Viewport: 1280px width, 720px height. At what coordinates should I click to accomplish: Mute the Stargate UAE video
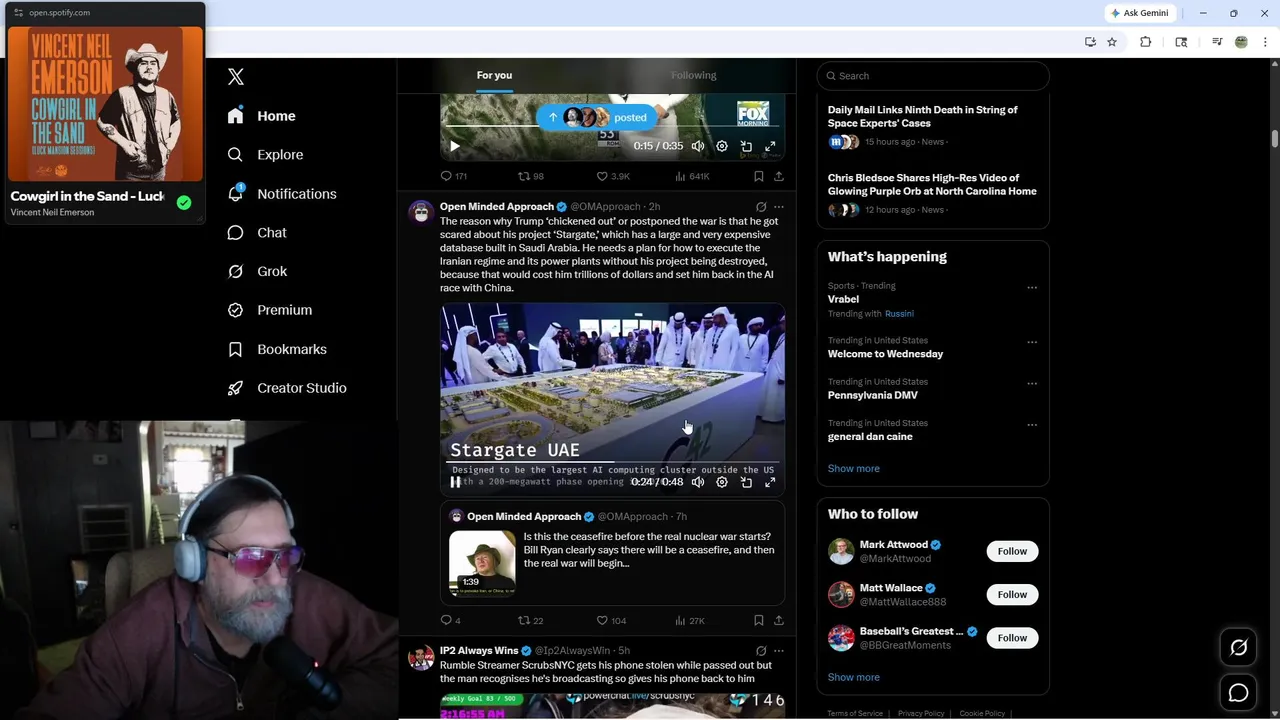tap(698, 482)
